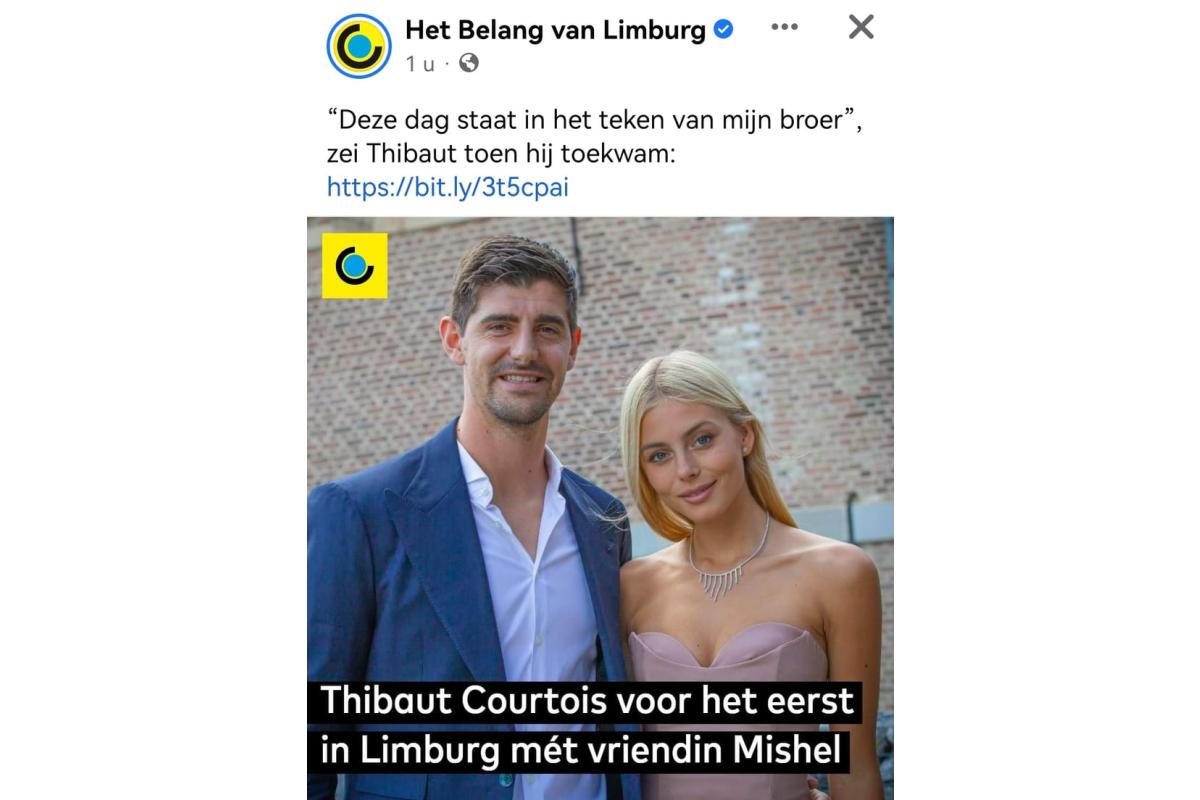The height and width of the screenshot is (800, 1200).
Task: Open the bit.ly/3t5cpai link
Action: [x=448, y=187]
